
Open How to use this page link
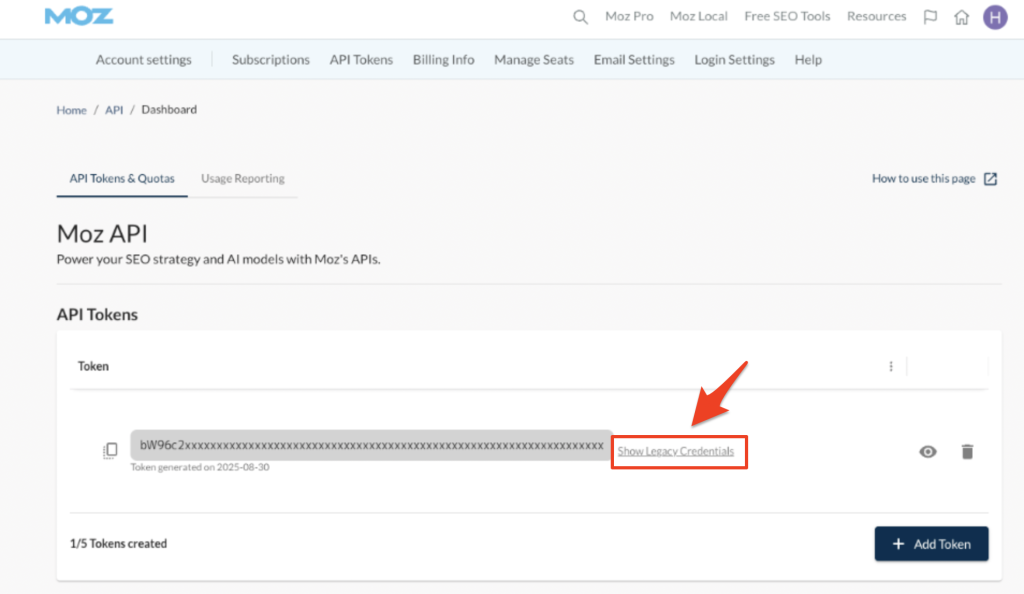point(934,179)
